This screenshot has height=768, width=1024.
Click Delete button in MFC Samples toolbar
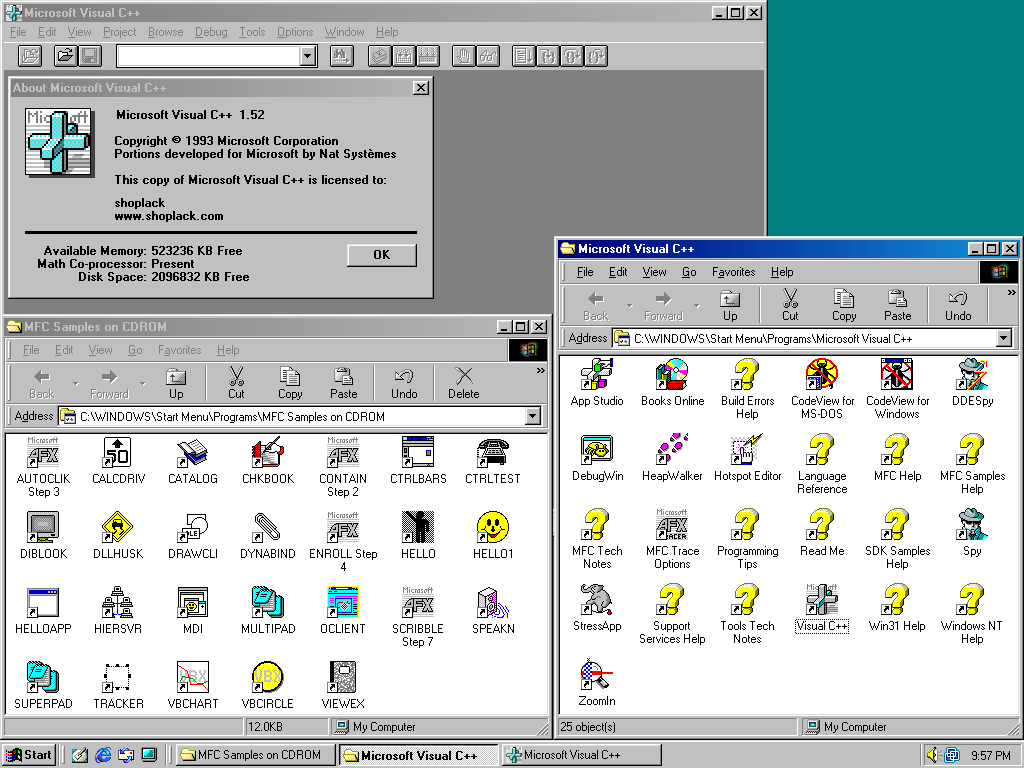pos(464,383)
